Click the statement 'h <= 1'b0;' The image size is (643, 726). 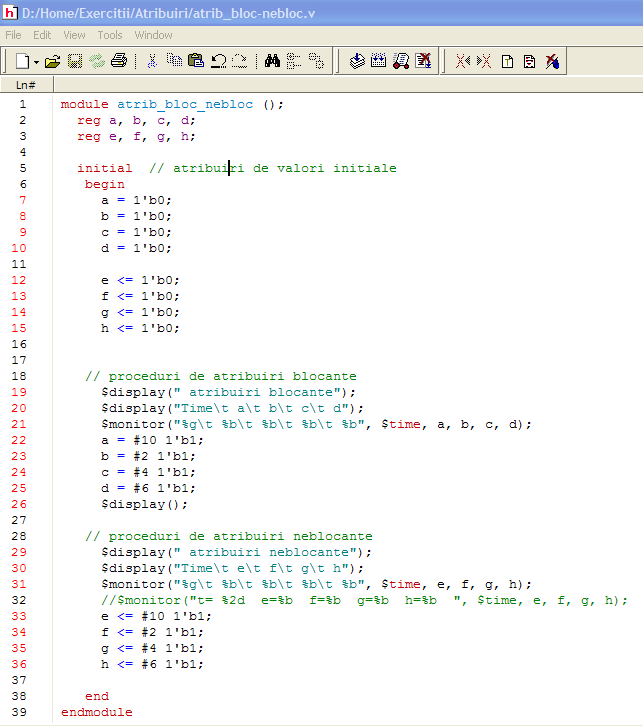140,328
